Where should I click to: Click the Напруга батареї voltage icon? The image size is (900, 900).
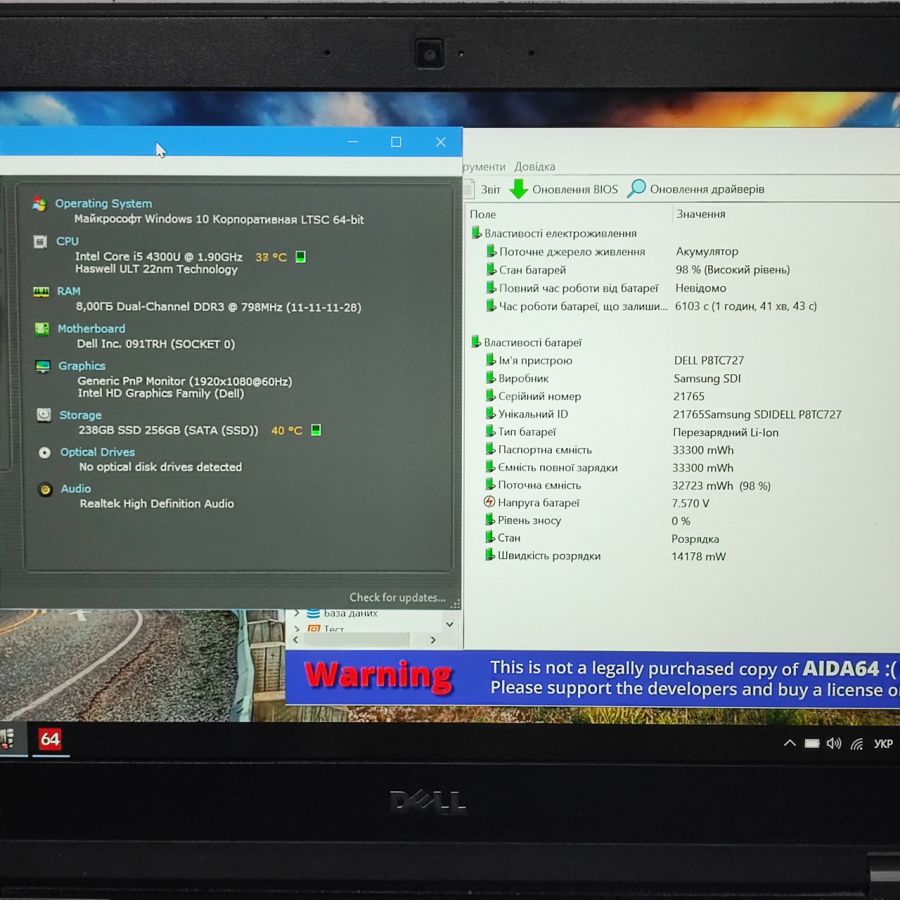point(489,502)
